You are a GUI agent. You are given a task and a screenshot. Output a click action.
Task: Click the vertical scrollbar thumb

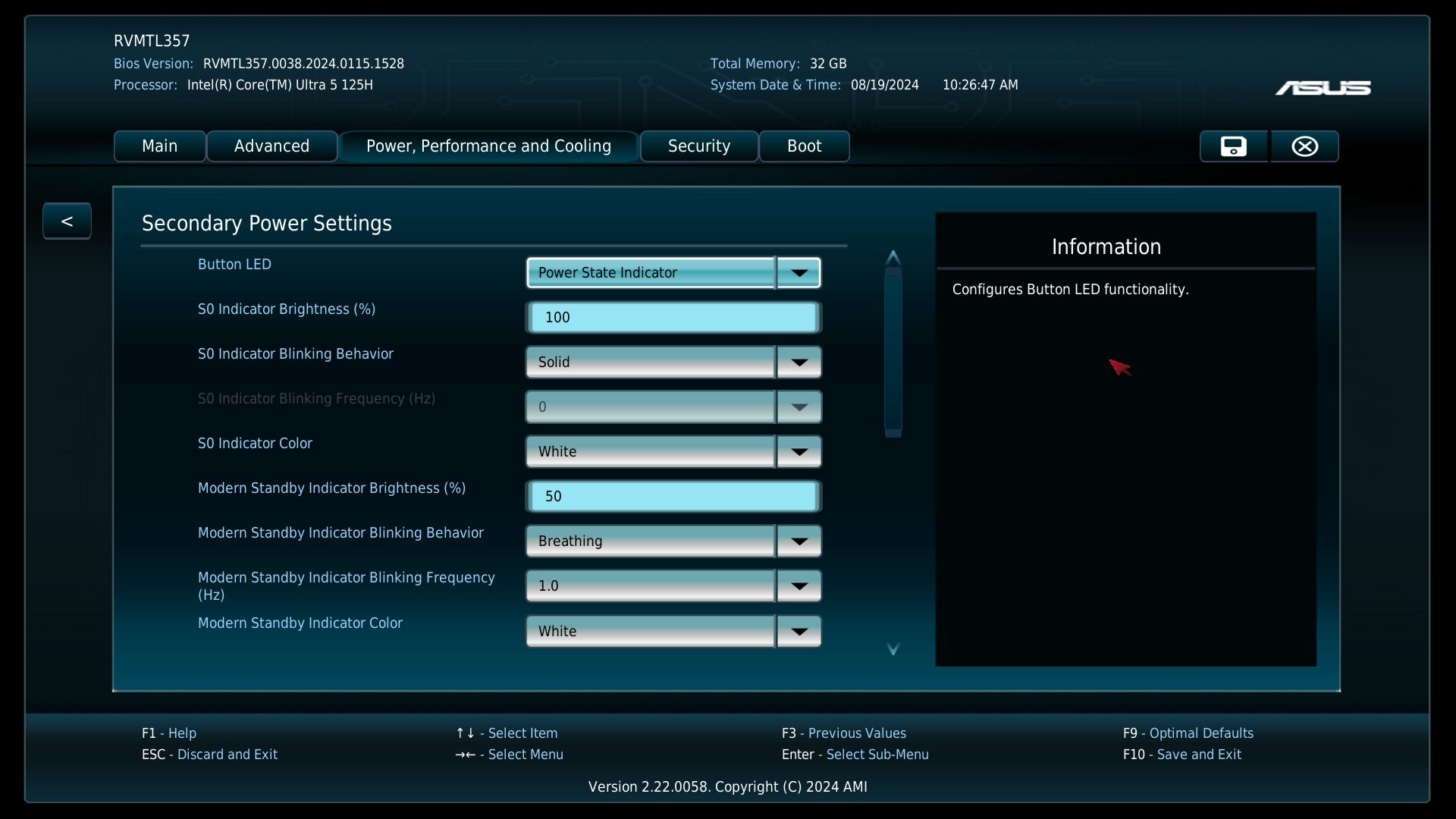(893, 353)
